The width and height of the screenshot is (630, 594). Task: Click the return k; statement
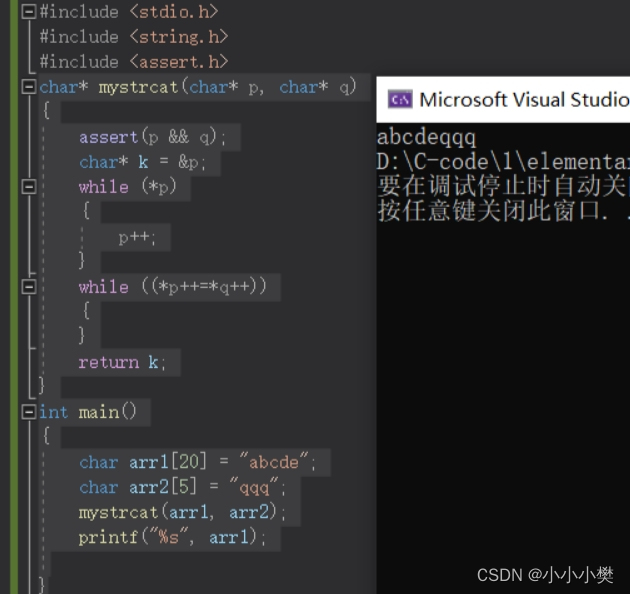tap(122, 363)
